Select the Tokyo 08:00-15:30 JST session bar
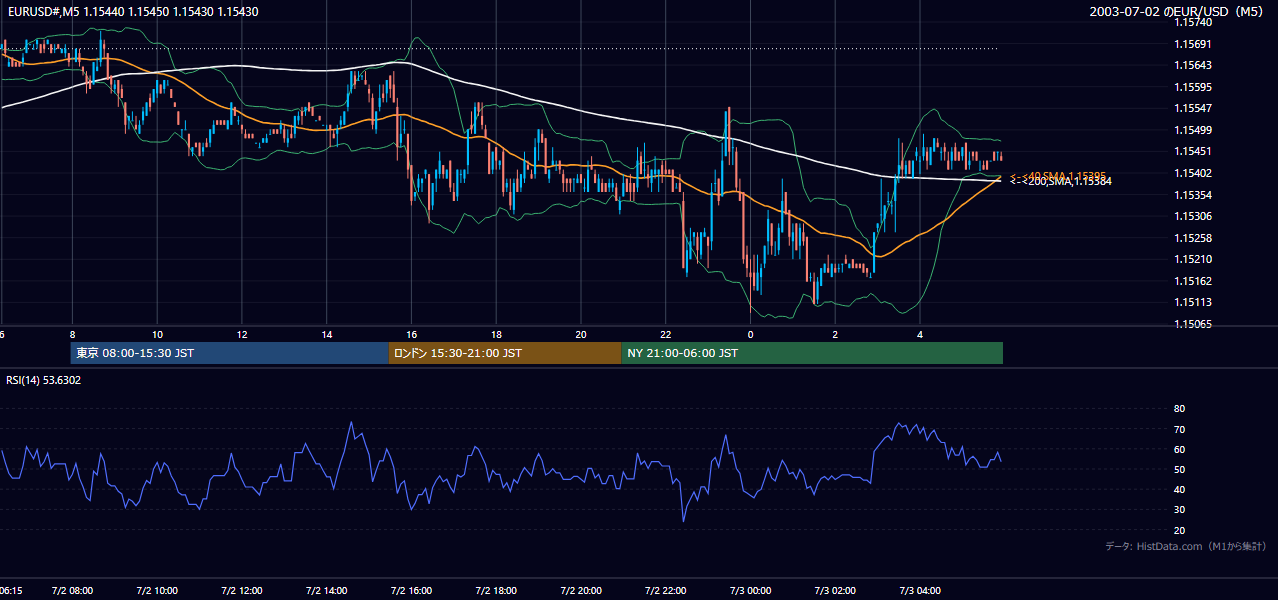Screen dimensions: 1278x600 coord(229,353)
